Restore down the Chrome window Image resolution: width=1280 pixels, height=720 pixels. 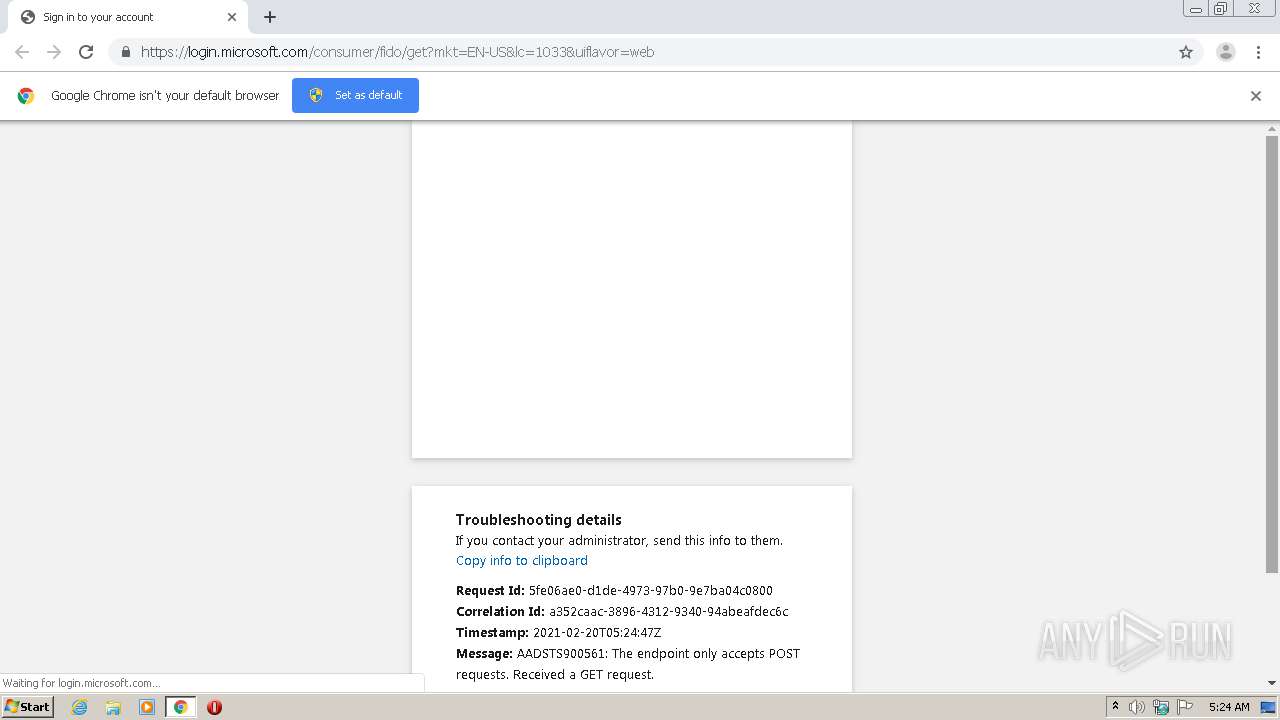1221,9
